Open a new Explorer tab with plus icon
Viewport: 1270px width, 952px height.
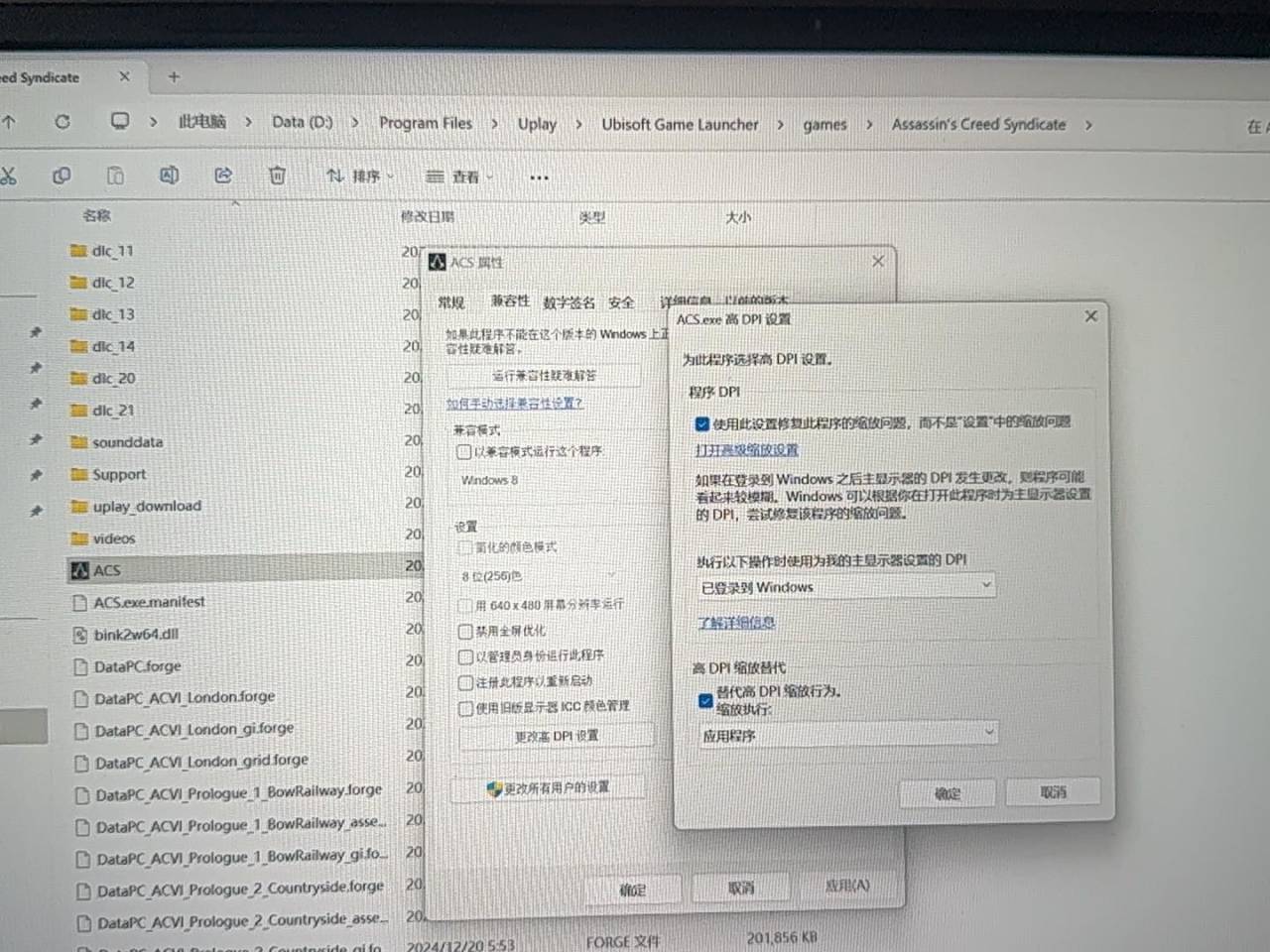(x=174, y=76)
